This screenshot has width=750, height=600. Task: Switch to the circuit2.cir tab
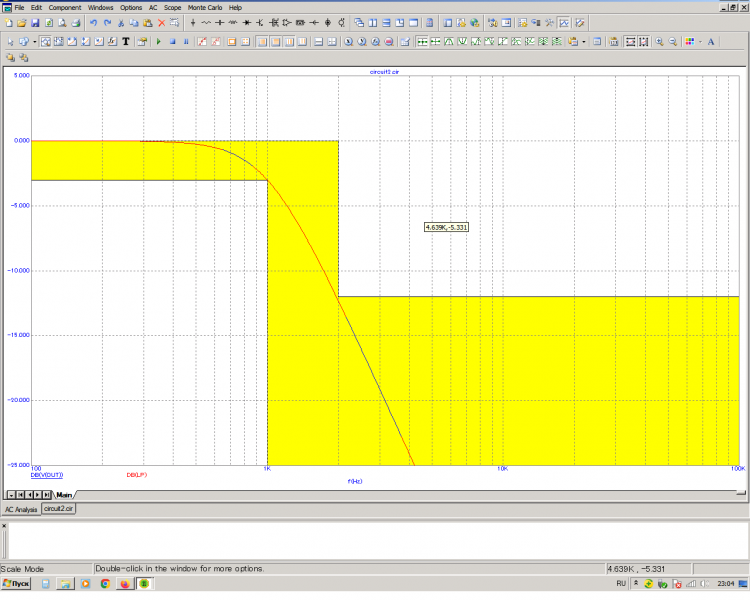click(58, 508)
